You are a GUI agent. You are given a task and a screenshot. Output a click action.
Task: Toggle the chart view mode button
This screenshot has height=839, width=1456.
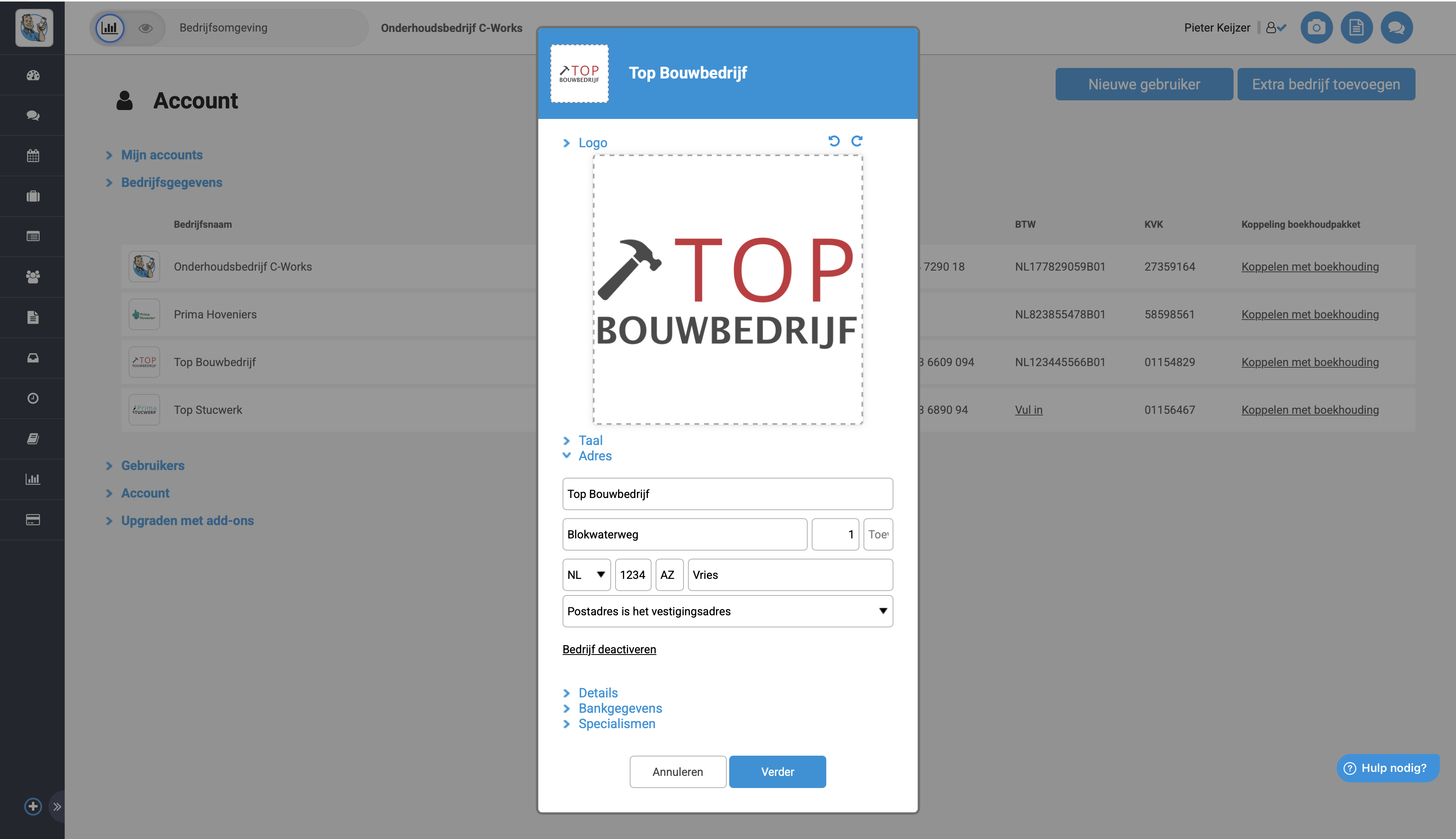coord(110,28)
